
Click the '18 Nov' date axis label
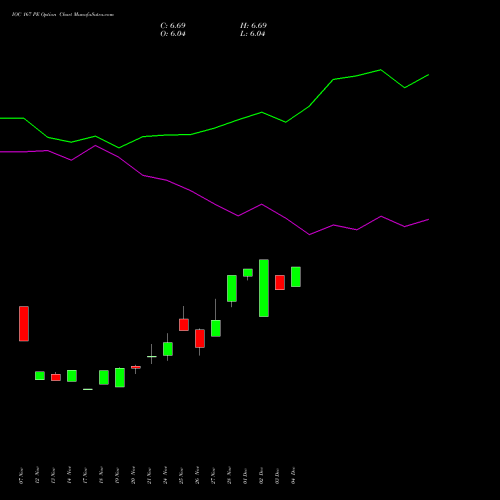(101, 476)
